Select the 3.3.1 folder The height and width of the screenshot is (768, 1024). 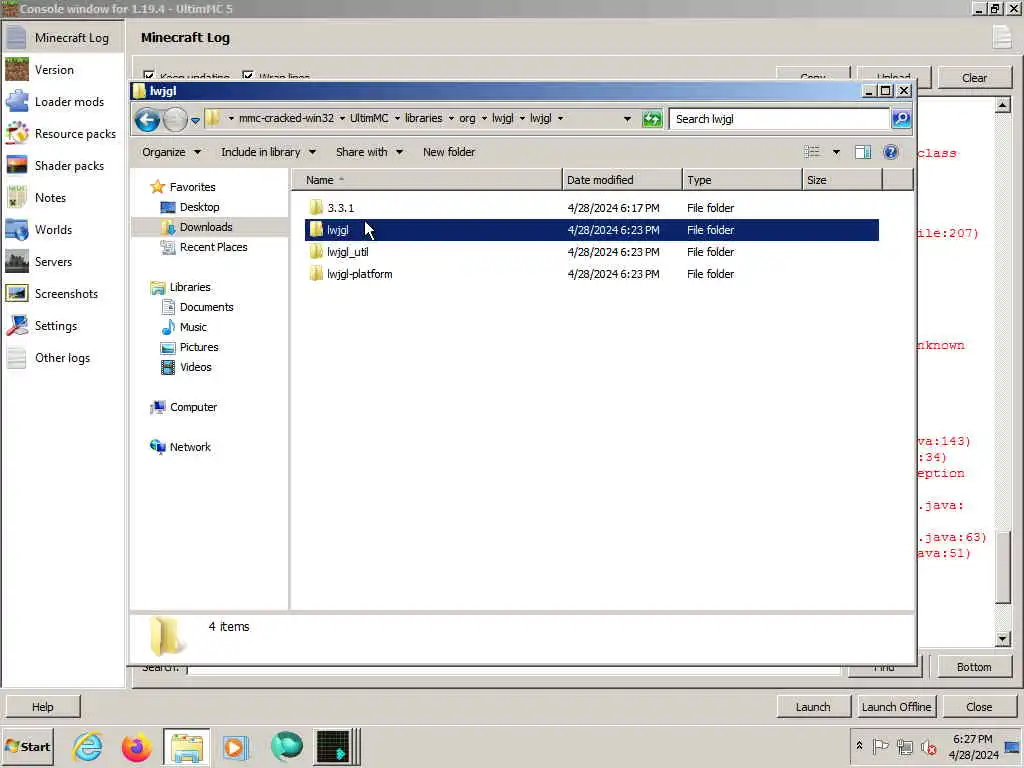coord(340,208)
